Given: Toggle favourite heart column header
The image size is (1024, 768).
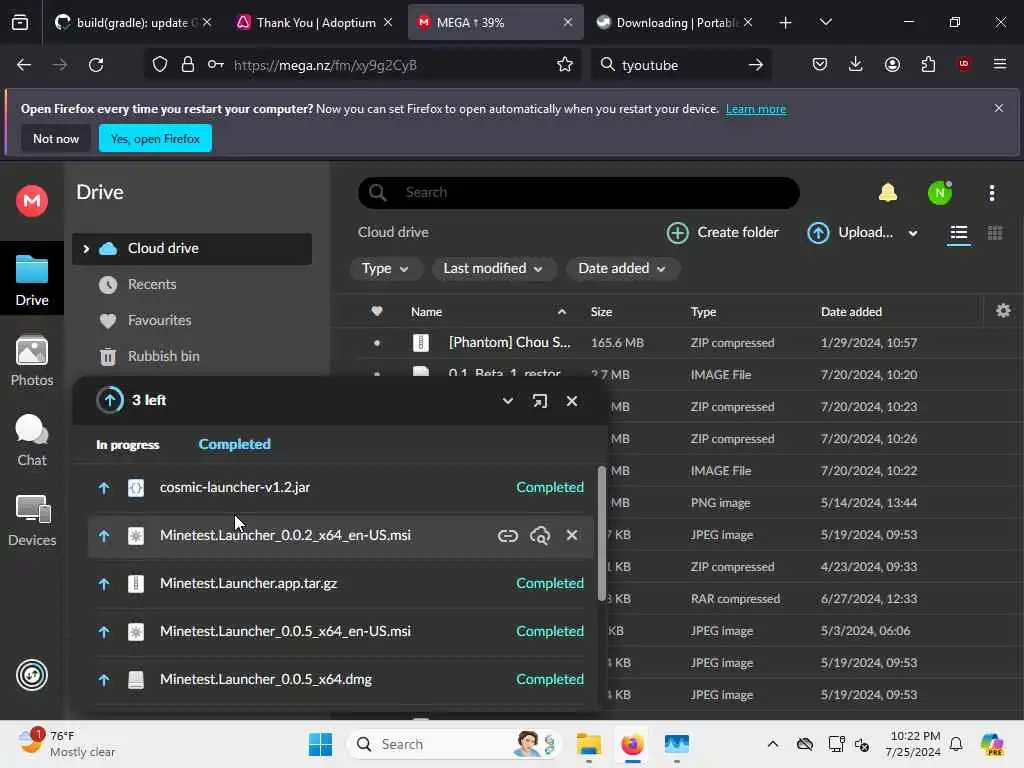Looking at the screenshot, I should click(377, 312).
